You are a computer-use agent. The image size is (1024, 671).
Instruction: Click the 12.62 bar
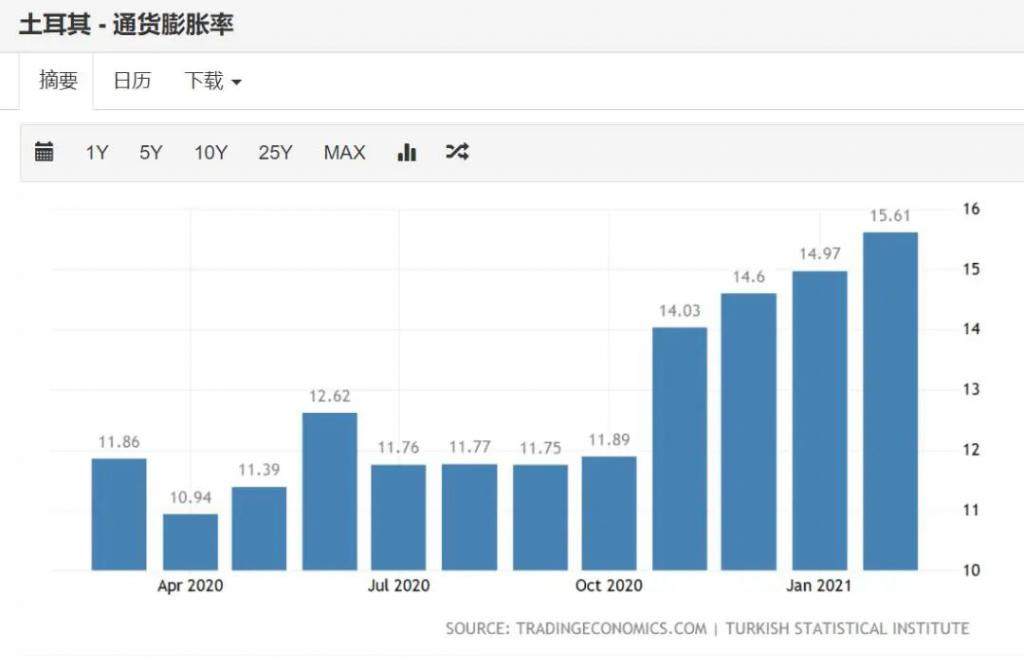330,491
